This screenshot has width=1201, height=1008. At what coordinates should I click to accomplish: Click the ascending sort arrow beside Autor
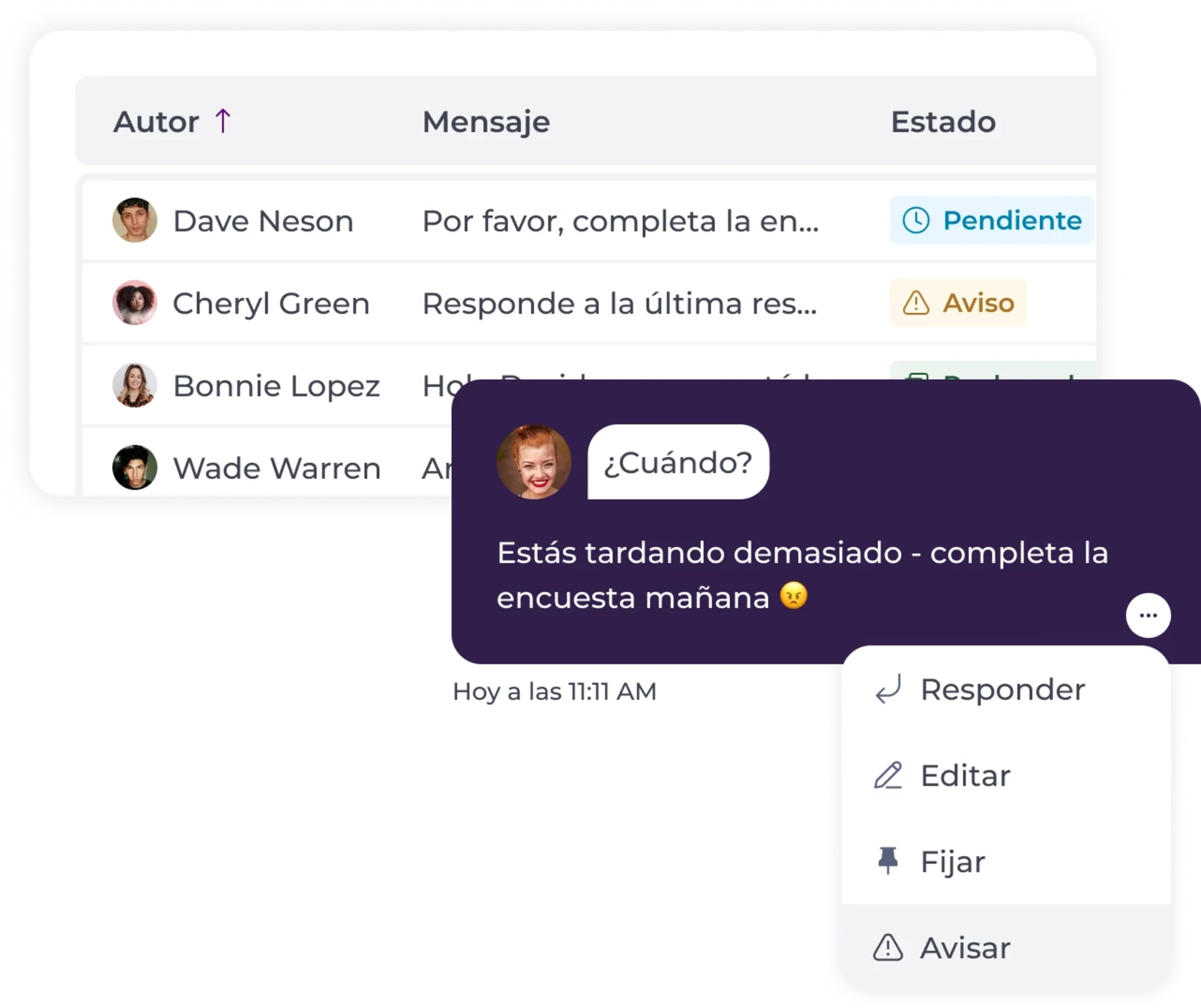tap(223, 121)
